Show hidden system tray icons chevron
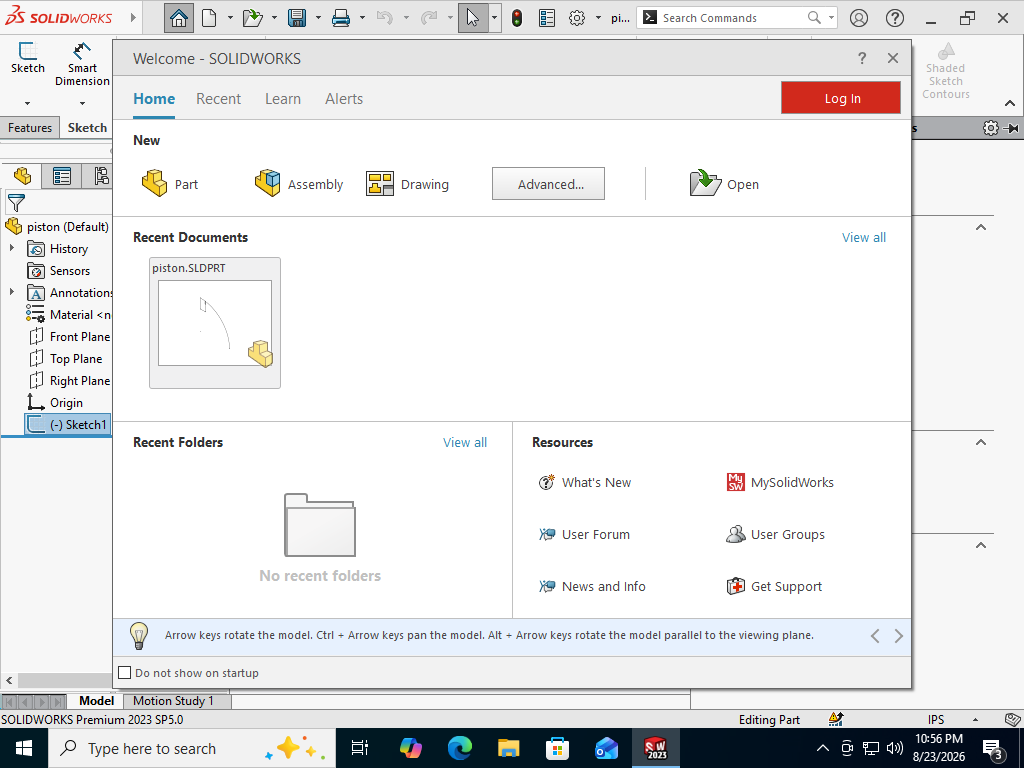The width and height of the screenshot is (1024, 768). click(x=823, y=748)
